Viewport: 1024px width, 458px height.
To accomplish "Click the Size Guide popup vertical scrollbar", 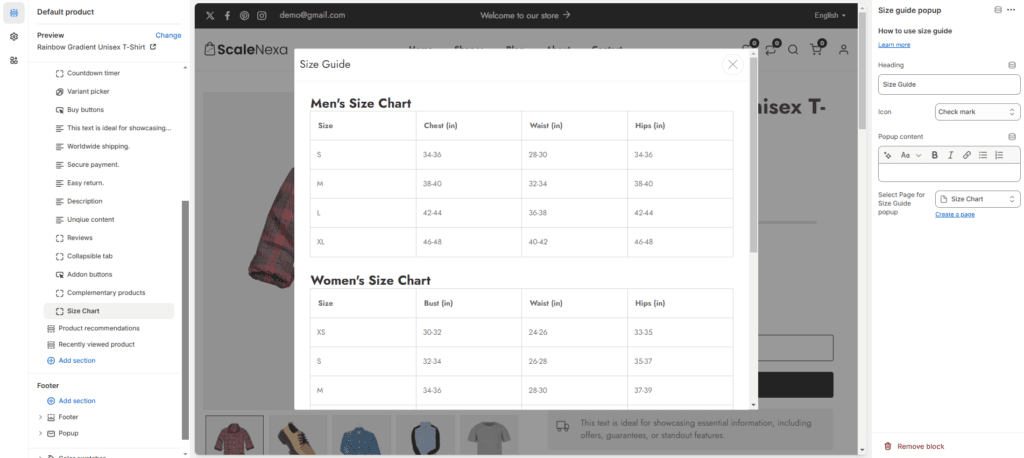I will coord(753,155).
